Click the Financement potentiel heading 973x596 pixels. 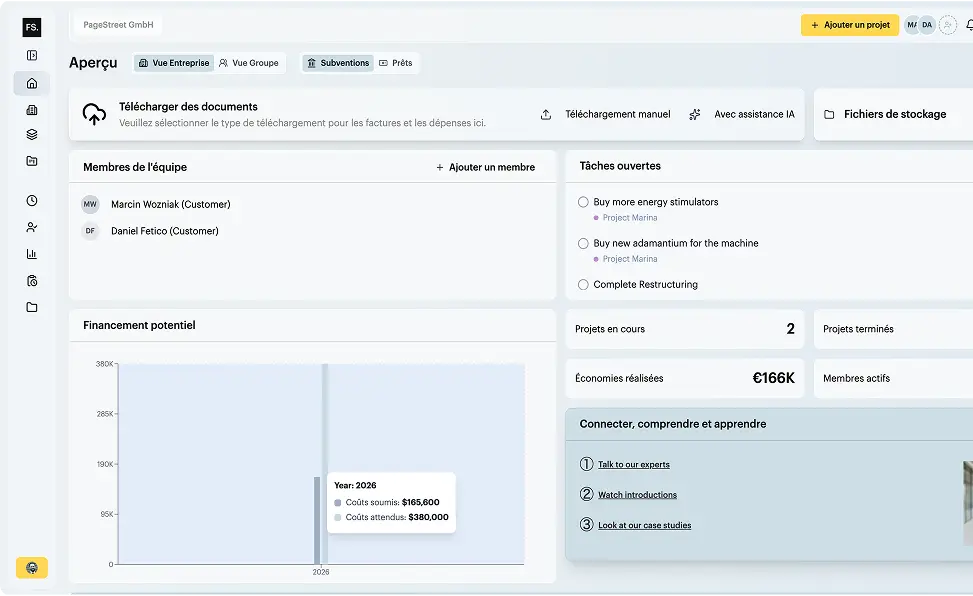(x=139, y=325)
